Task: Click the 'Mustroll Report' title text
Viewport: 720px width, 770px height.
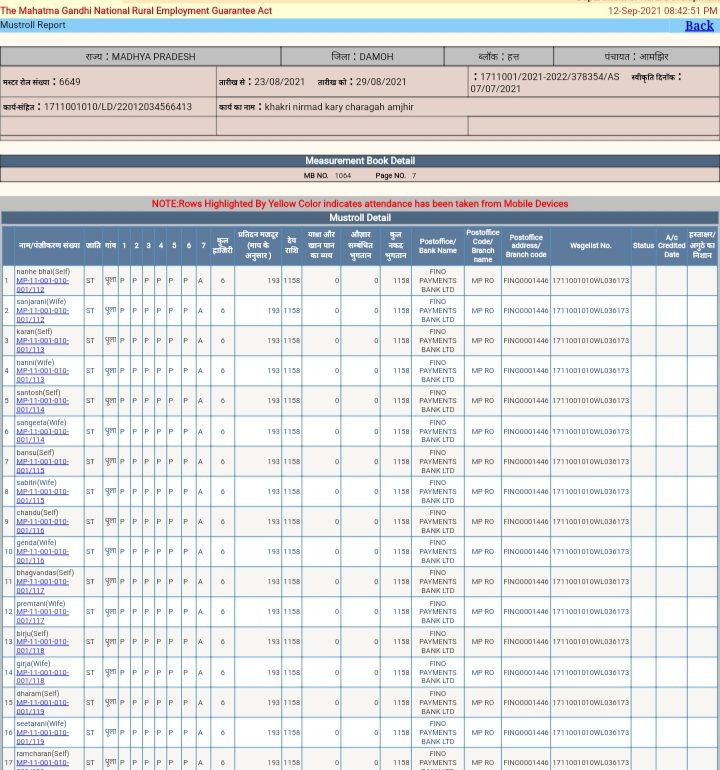Action: (33, 25)
